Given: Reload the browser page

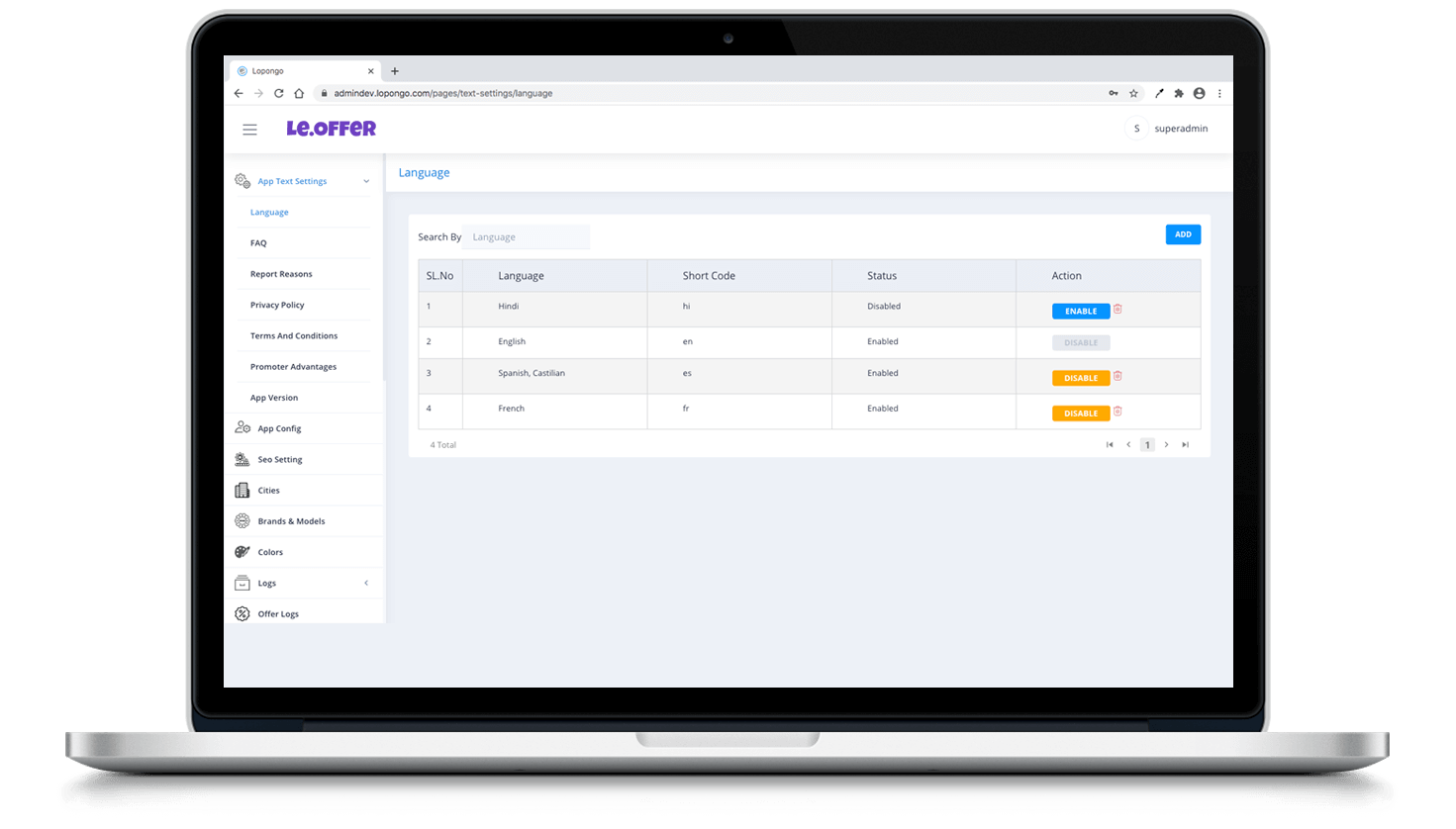Looking at the screenshot, I should coord(279,93).
